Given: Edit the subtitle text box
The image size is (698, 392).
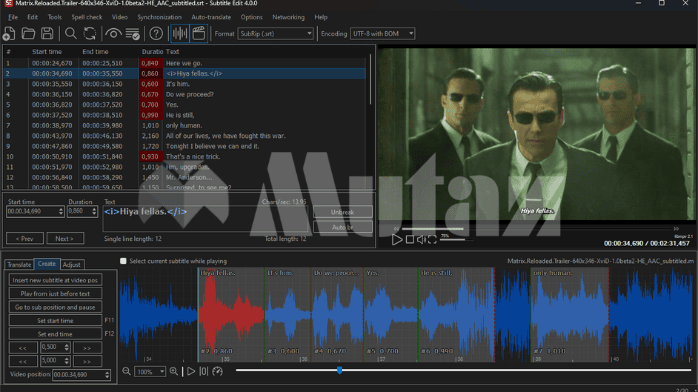Looking at the screenshot, I should pyautogui.click(x=206, y=218).
